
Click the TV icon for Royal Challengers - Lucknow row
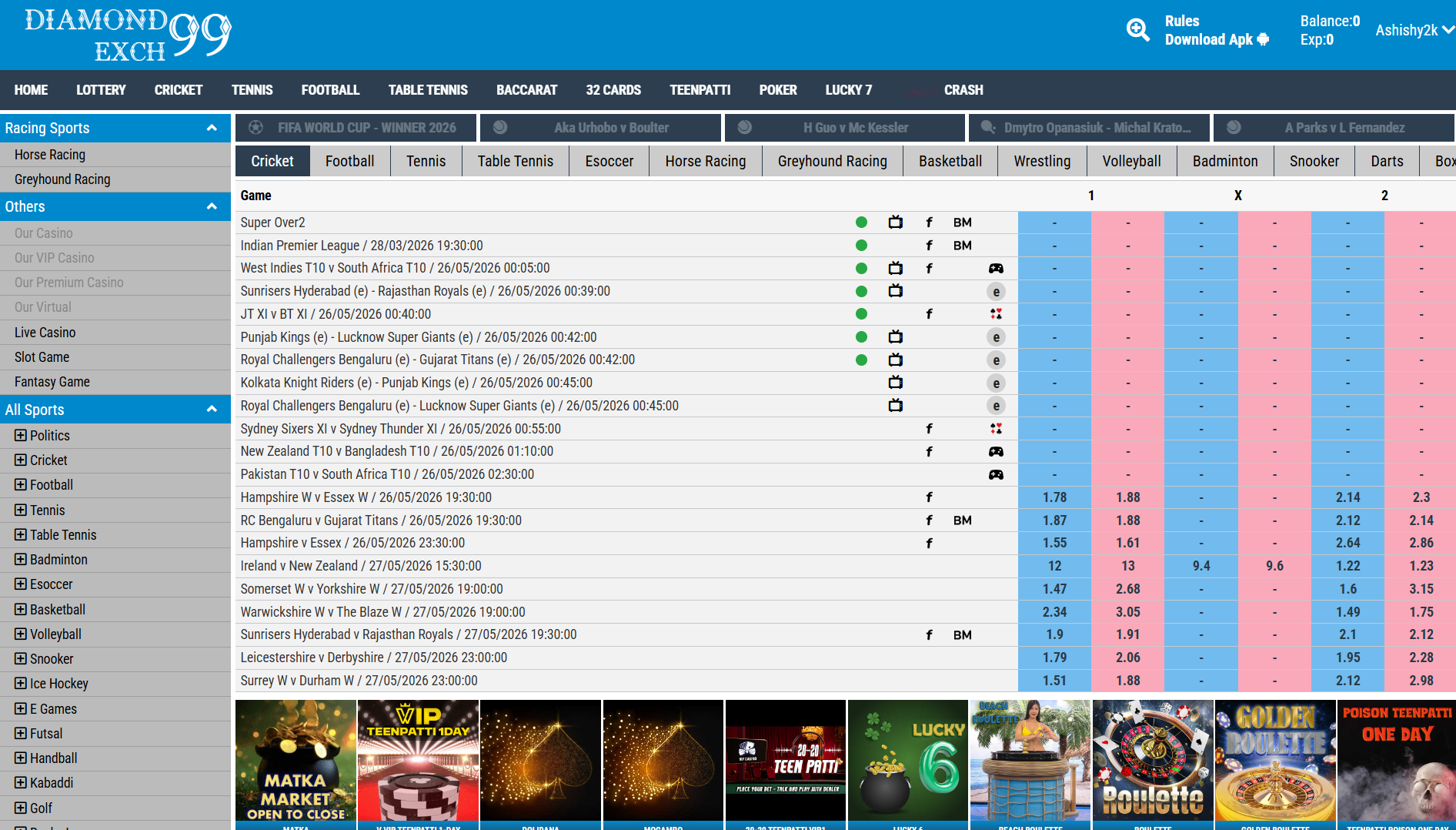click(x=895, y=406)
